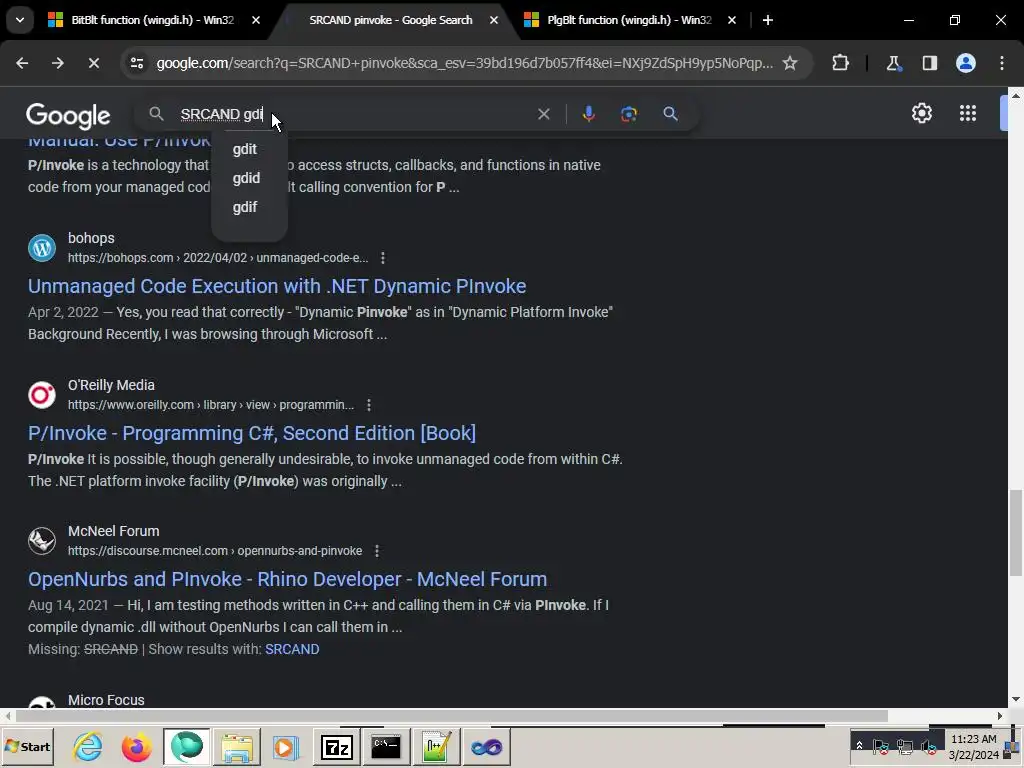The height and width of the screenshot is (768, 1024).
Task: Open the Chrome profile avatar
Action: [x=966, y=63]
